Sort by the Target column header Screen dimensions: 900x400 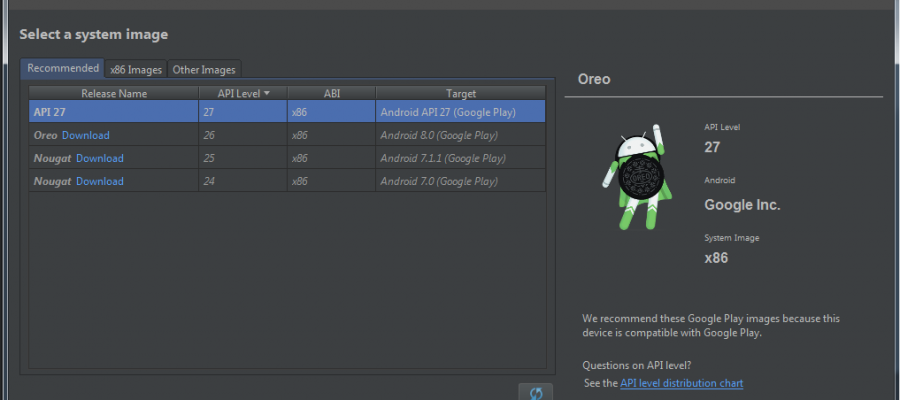click(460, 93)
